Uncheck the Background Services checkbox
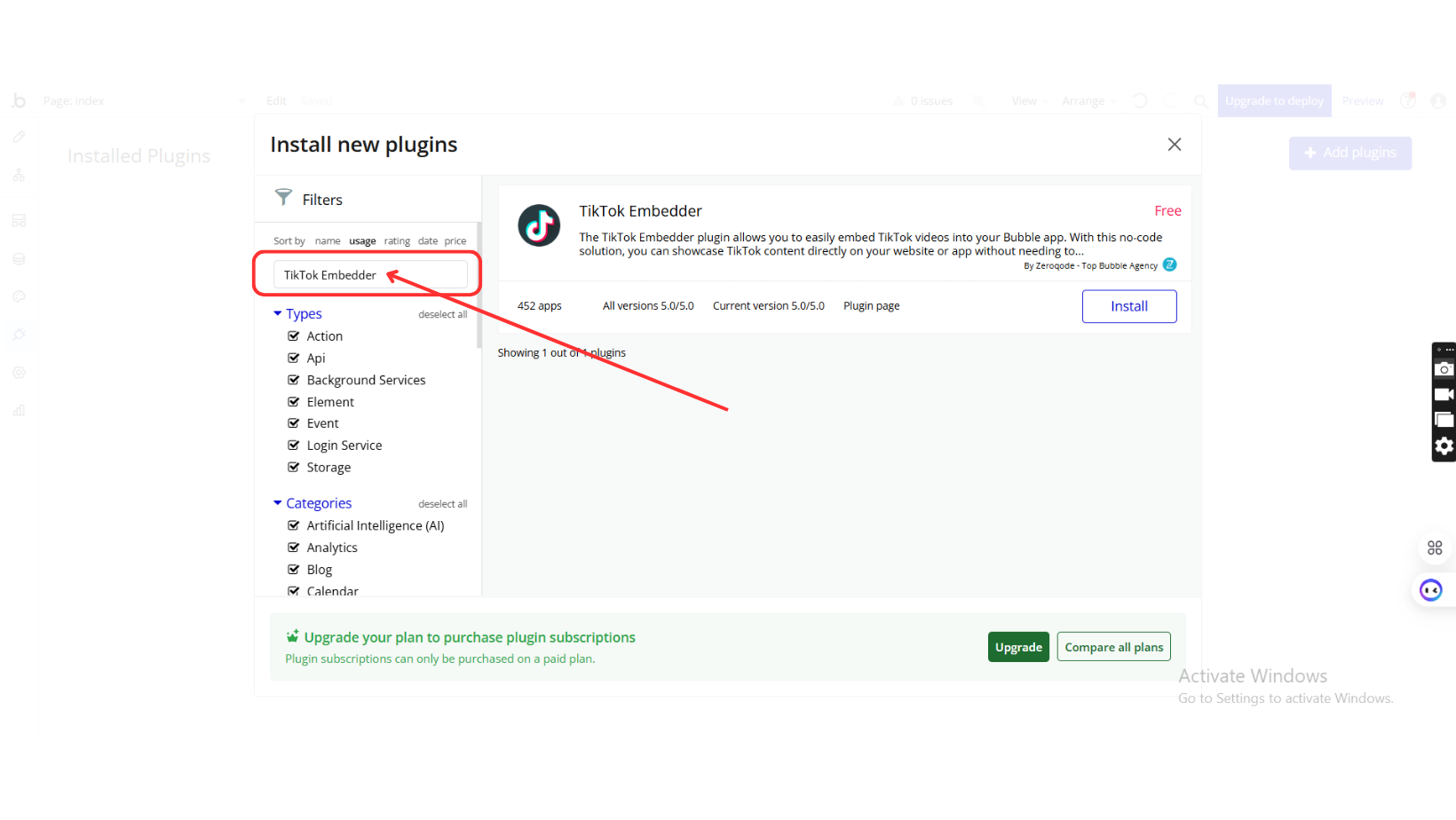This screenshot has height=820, width=1456. pyautogui.click(x=294, y=380)
